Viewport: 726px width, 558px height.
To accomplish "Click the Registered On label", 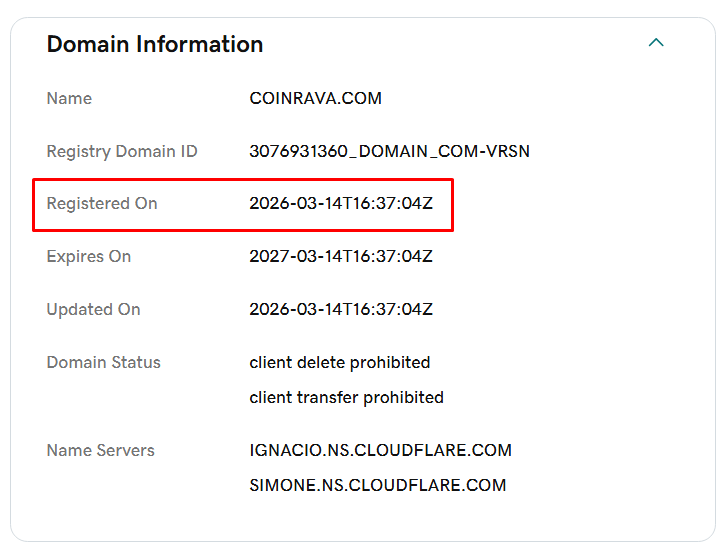I will (x=102, y=203).
